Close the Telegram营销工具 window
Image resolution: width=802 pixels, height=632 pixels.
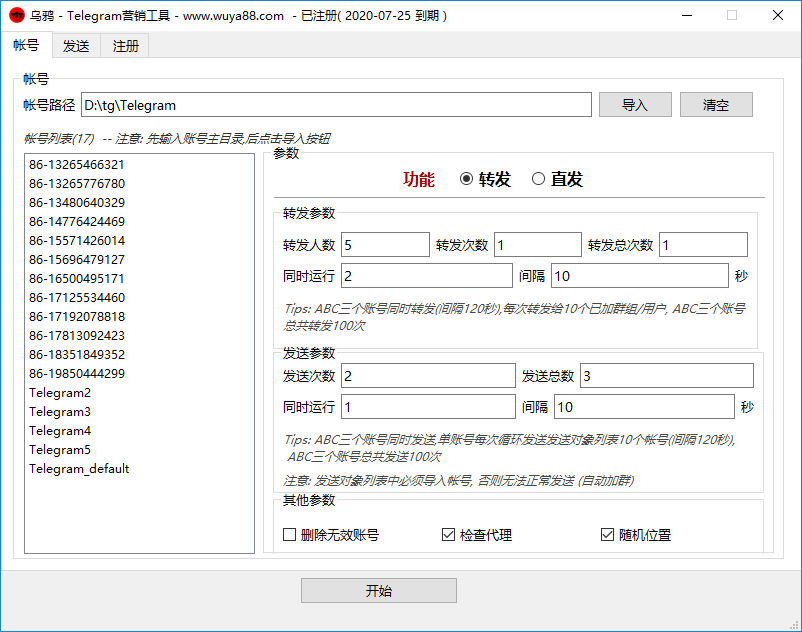[x=777, y=15]
